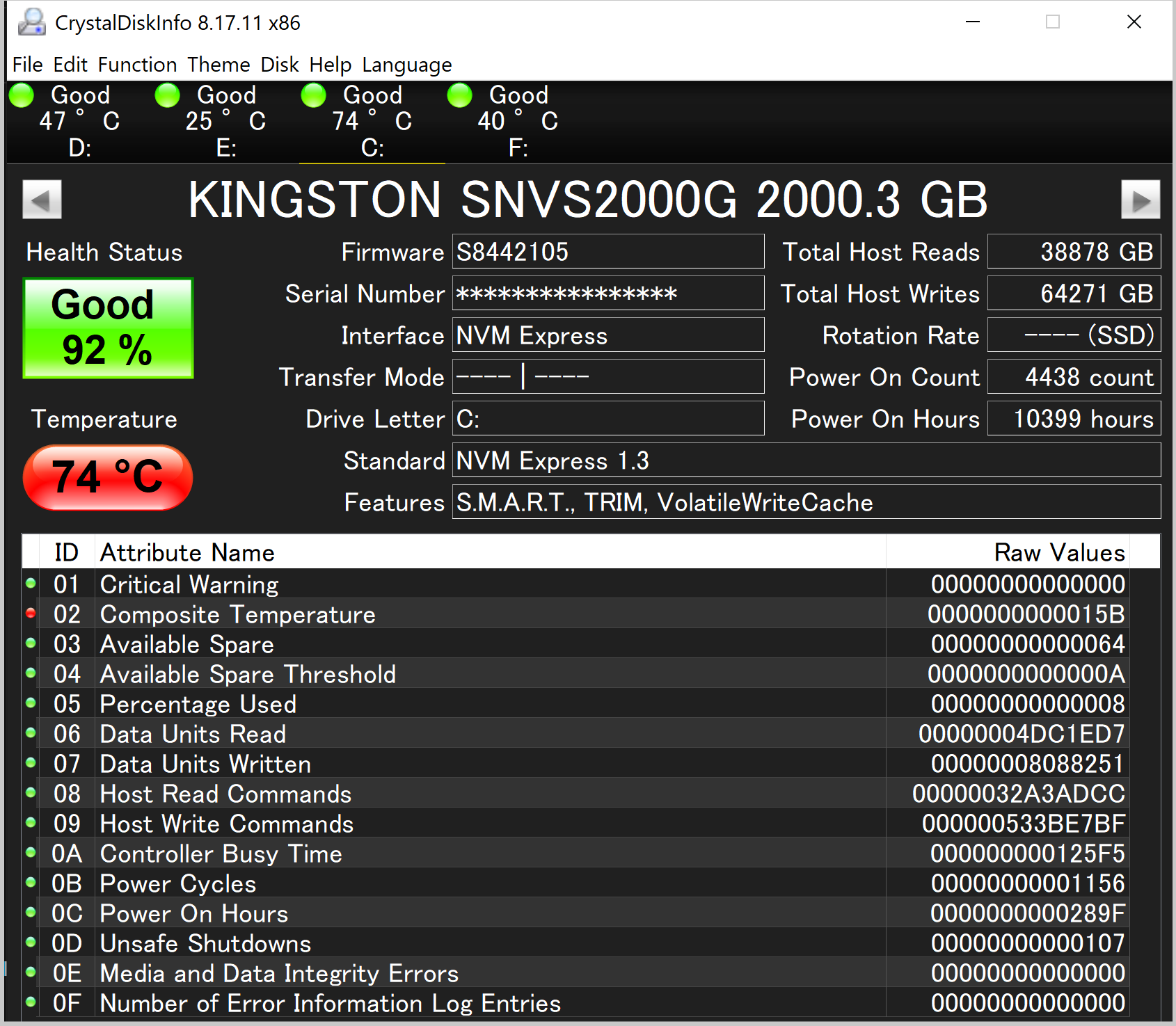Click the green dot beside Unsafe Shutdowns
The height and width of the screenshot is (1026, 1176).
click(31, 943)
